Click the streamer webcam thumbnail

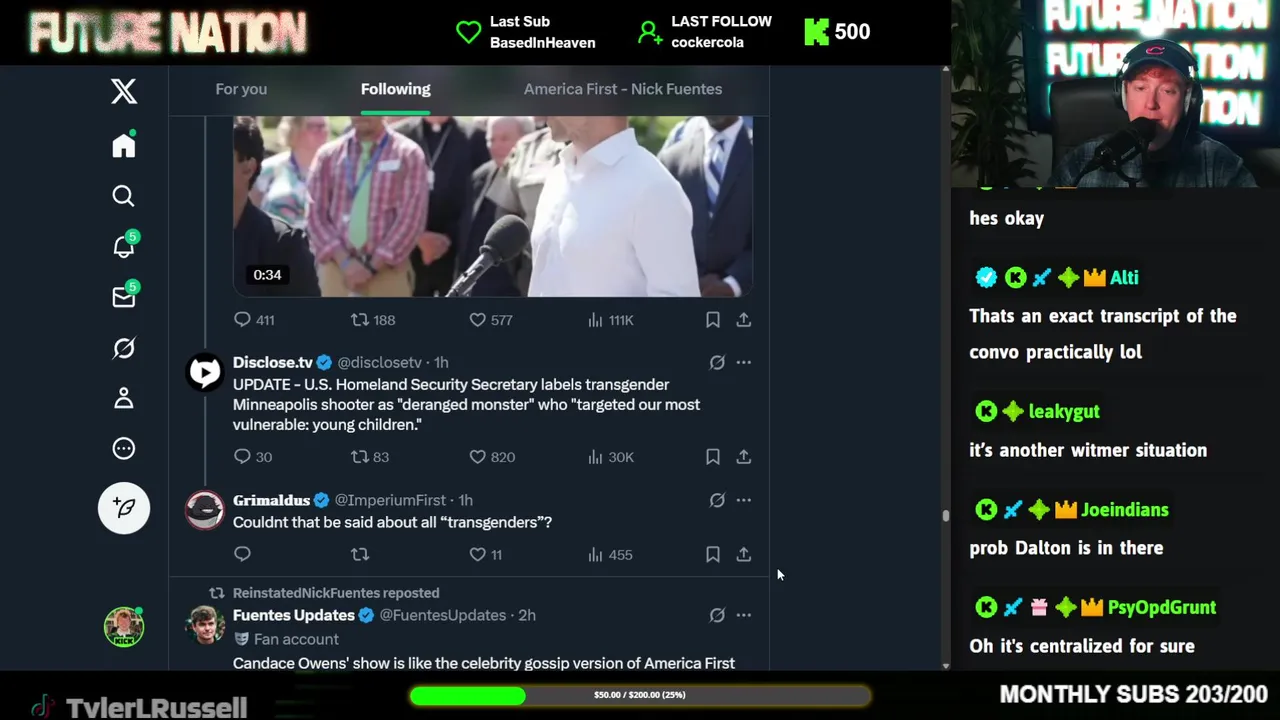coord(1115,93)
